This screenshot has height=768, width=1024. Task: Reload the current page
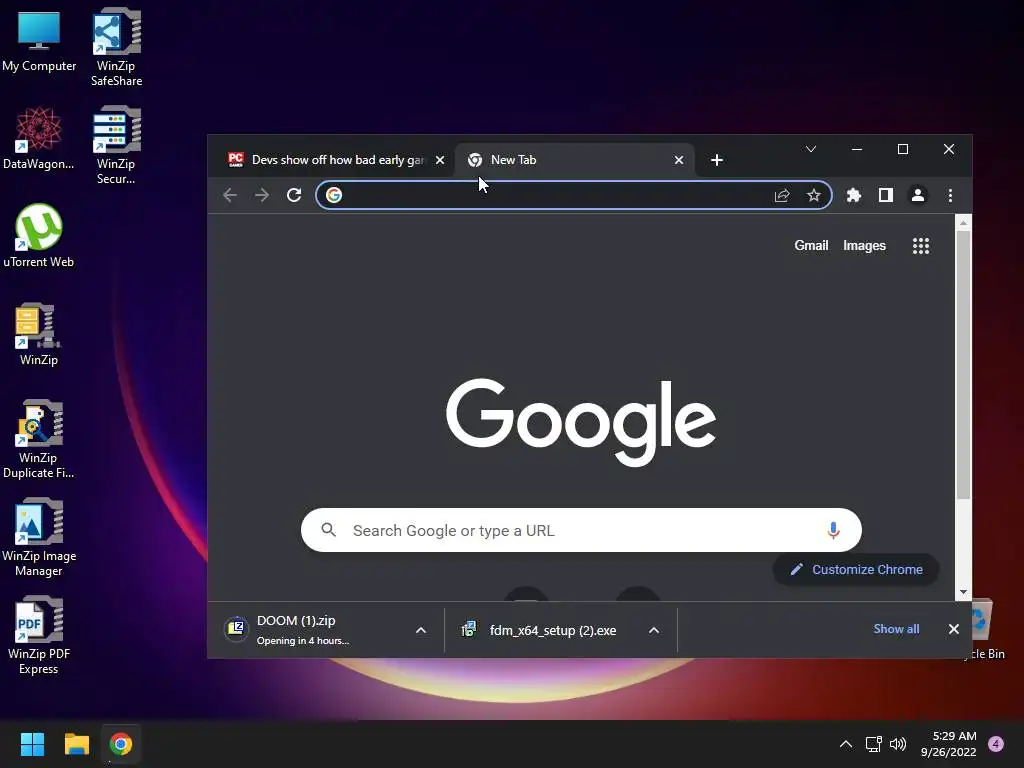point(294,195)
